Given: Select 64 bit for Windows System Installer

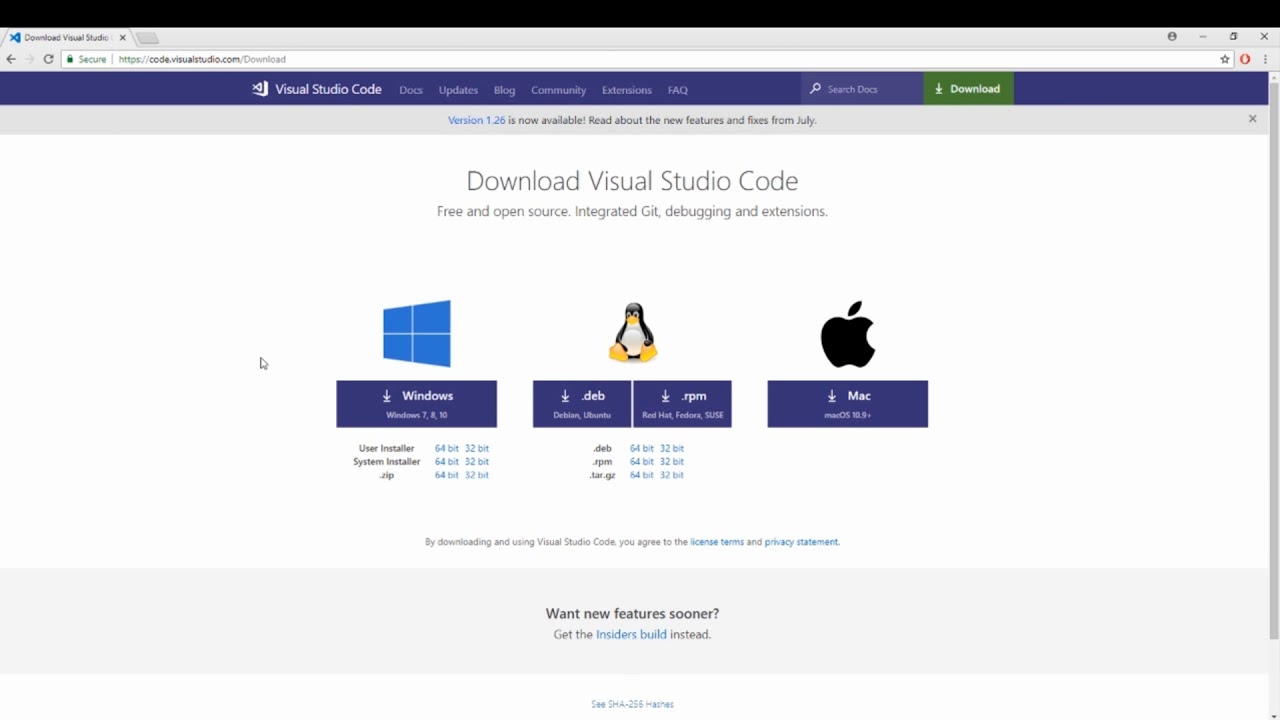Looking at the screenshot, I should (x=446, y=462).
